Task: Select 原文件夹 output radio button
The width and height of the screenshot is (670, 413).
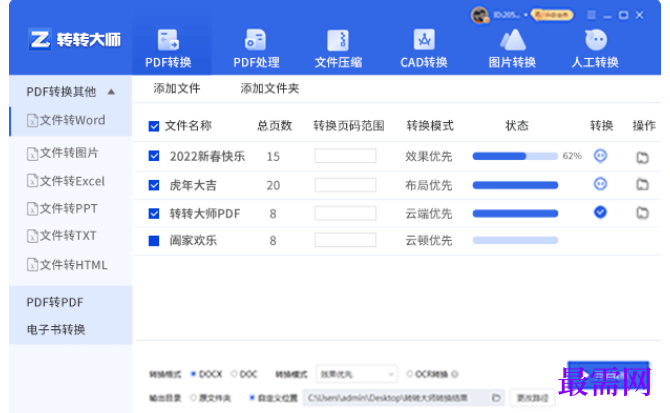Action: pyautogui.click(x=194, y=398)
